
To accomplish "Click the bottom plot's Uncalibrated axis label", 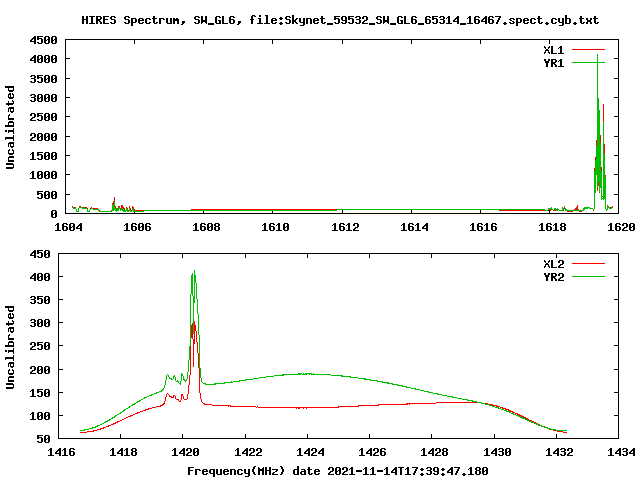I will (10, 347).
